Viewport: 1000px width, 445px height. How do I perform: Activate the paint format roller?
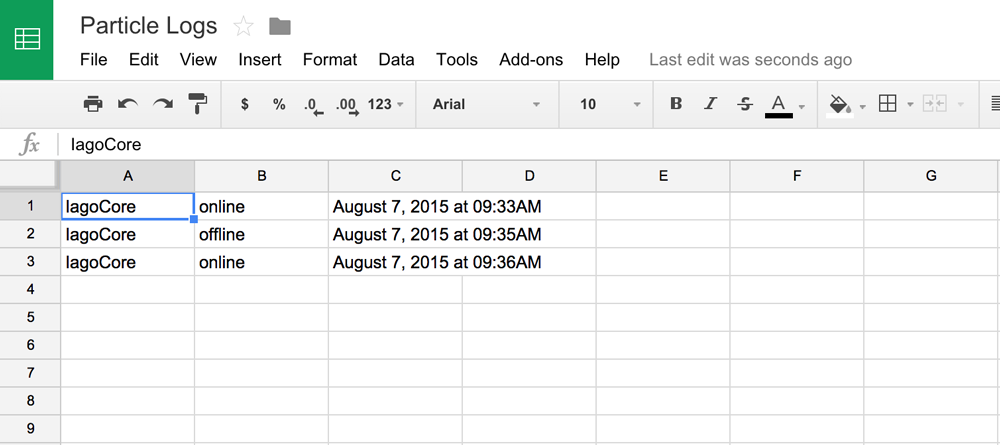[198, 104]
